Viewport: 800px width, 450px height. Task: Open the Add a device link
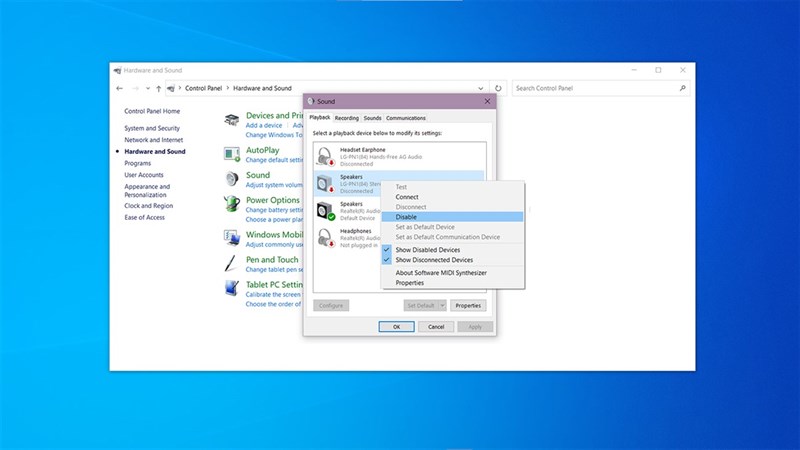tap(264, 126)
